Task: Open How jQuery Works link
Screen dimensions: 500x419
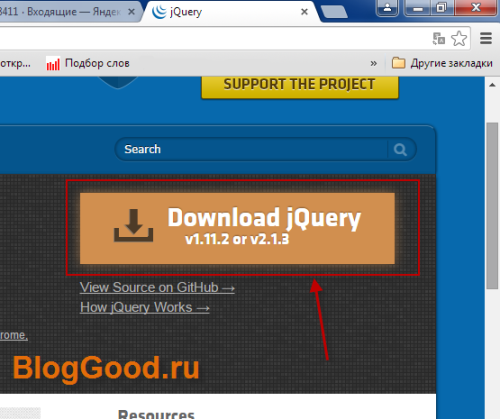Action: coord(145,307)
